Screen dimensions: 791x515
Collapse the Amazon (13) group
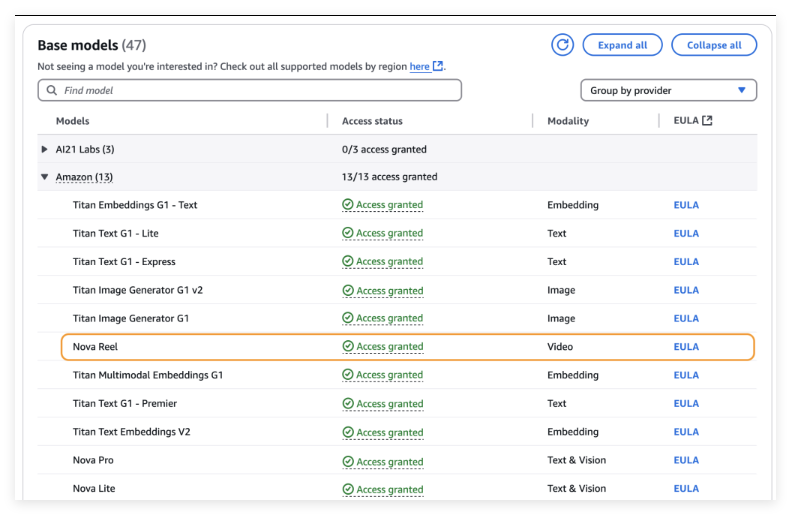click(44, 177)
